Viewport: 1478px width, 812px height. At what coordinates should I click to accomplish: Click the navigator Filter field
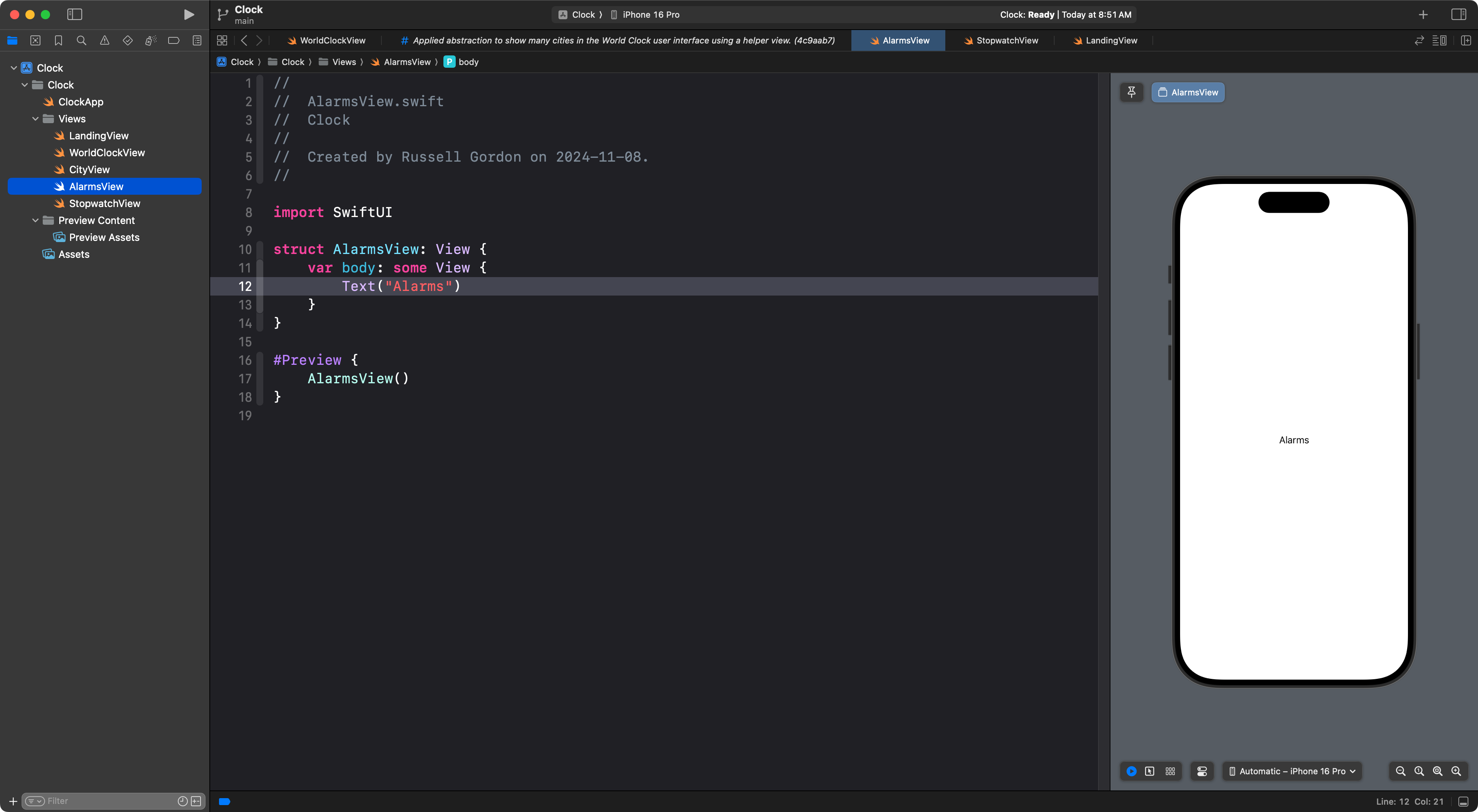click(x=109, y=801)
